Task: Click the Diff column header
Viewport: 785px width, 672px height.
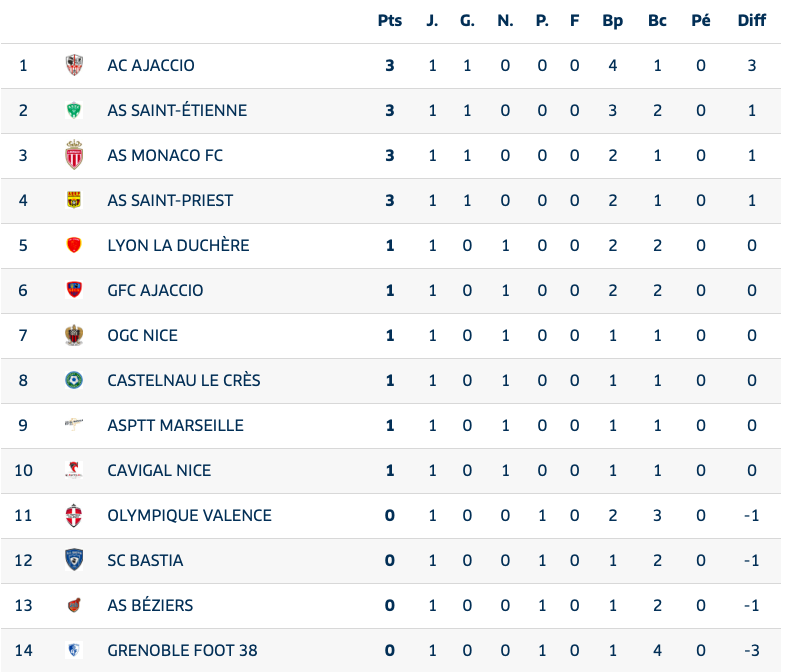Action: pos(752,21)
